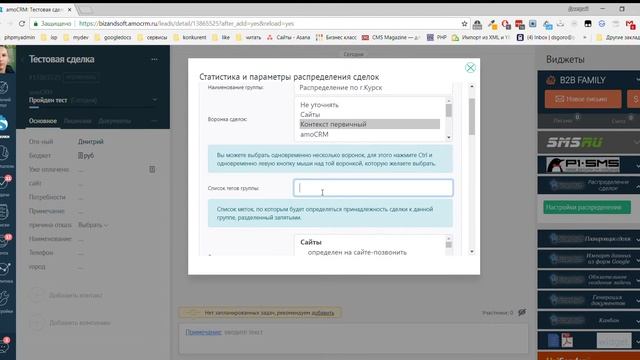This screenshot has height=360, width=640.
Task: Click the responsible user 'Дмитрий'
Action: 91,142
